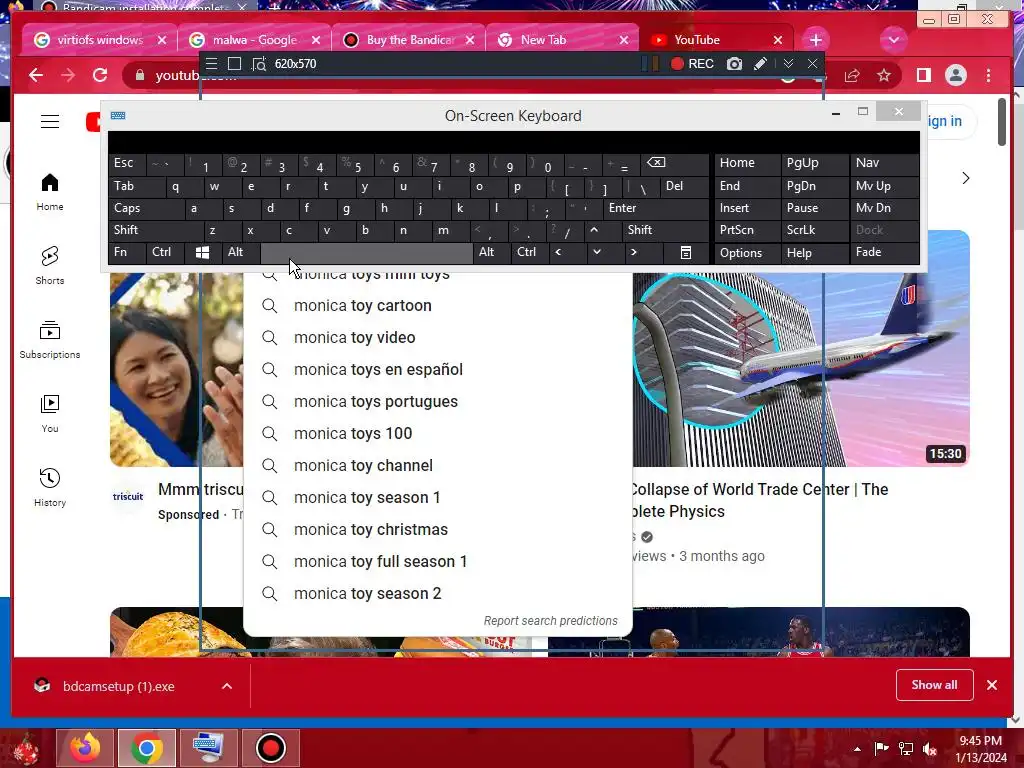1024x768 pixels.
Task: Open the Chrome tab search dropdown
Action: coord(893,40)
